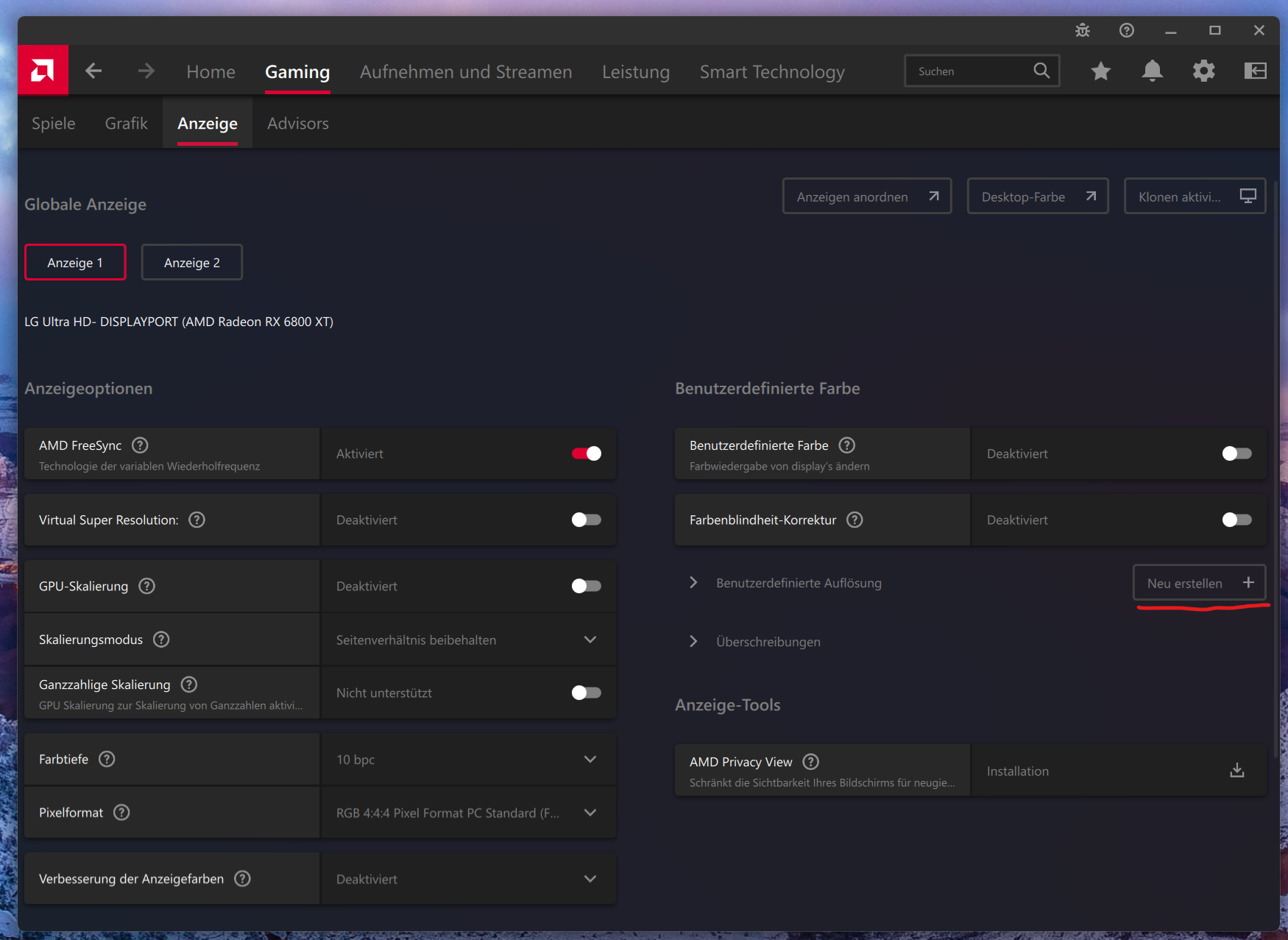This screenshot has height=940, width=1288.
Task: Show help for Skalierungsmodus
Action: [x=161, y=640]
